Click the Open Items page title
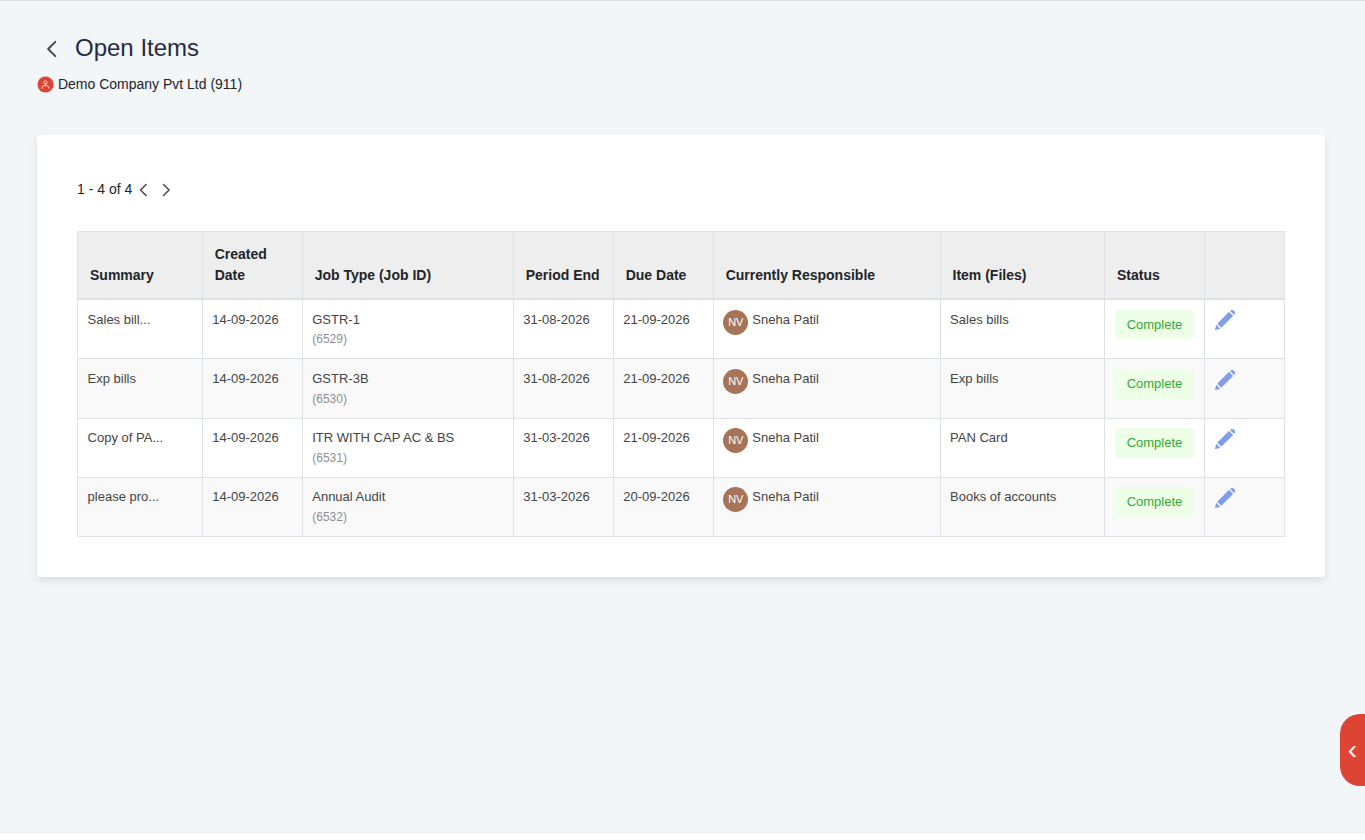Viewport: 1365px width, 840px height. click(137, 48)
